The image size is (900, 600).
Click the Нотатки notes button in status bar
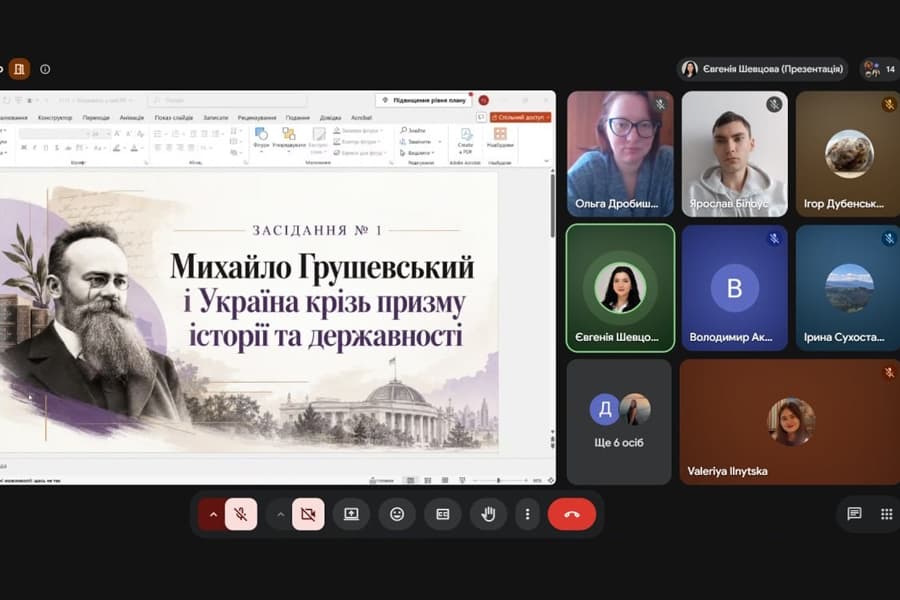coord(381,480)
